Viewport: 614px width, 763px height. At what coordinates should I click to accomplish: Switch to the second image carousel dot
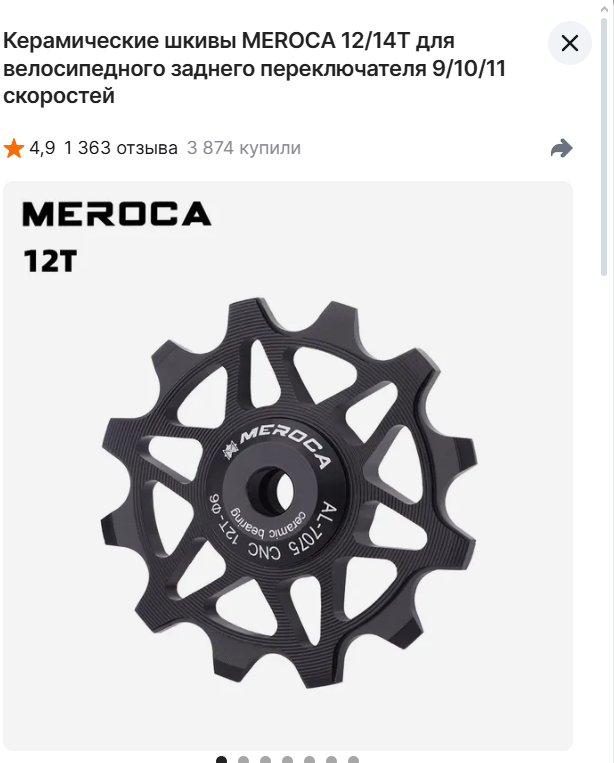tap(243, 760)
